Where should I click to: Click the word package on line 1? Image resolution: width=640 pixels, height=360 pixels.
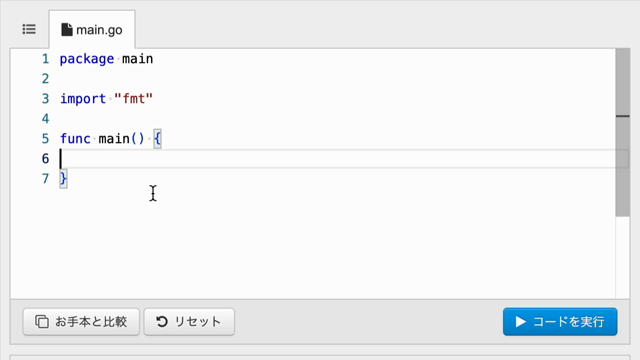87,59
